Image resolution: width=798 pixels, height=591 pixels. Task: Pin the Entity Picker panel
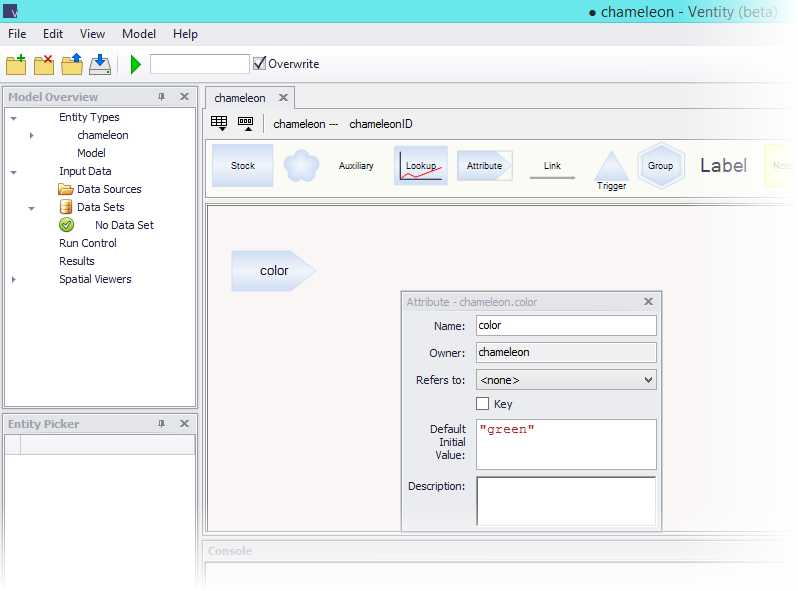point(161,424)
